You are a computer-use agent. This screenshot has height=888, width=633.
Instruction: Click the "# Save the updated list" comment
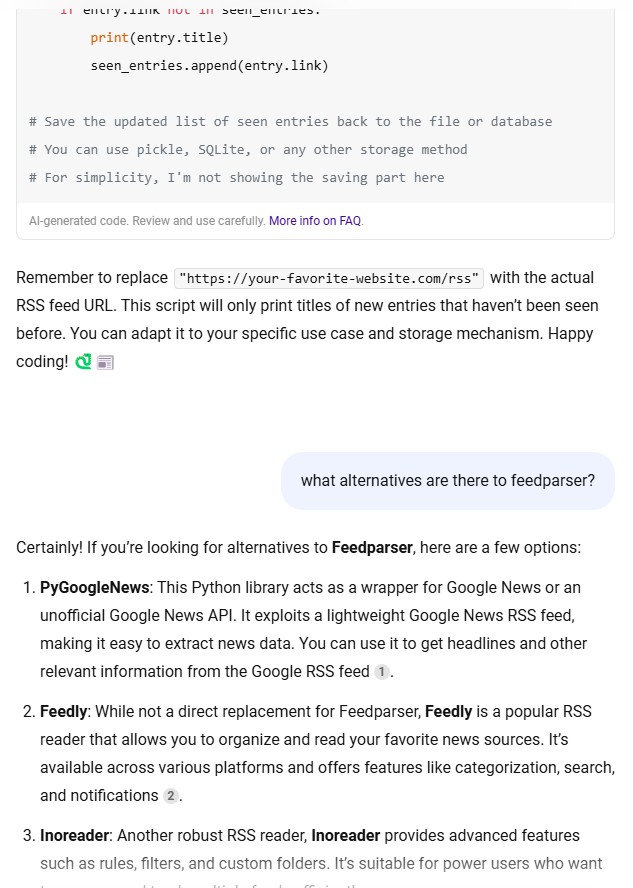click(x=290, y=122)
